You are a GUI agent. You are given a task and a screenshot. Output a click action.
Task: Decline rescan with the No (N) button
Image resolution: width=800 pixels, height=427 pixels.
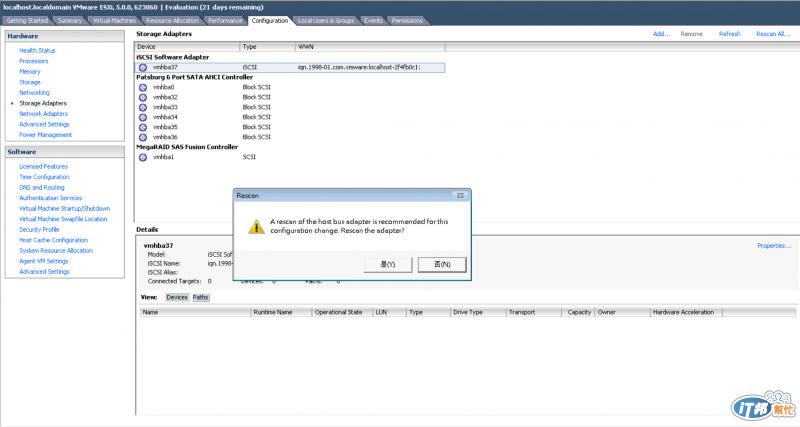pyautogui.click(x=442, y=264)
